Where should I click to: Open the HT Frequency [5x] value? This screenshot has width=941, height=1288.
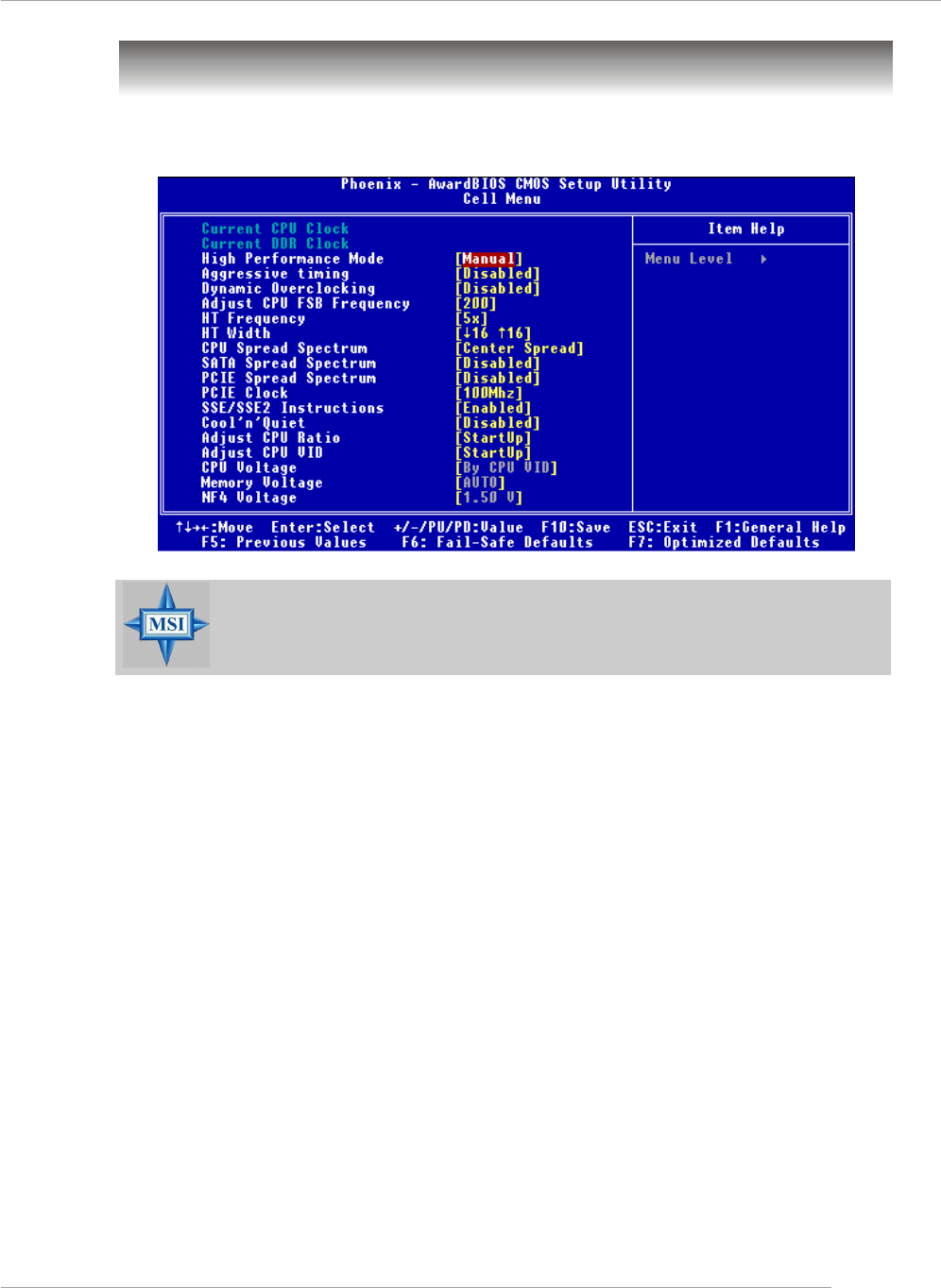point(471,319)
